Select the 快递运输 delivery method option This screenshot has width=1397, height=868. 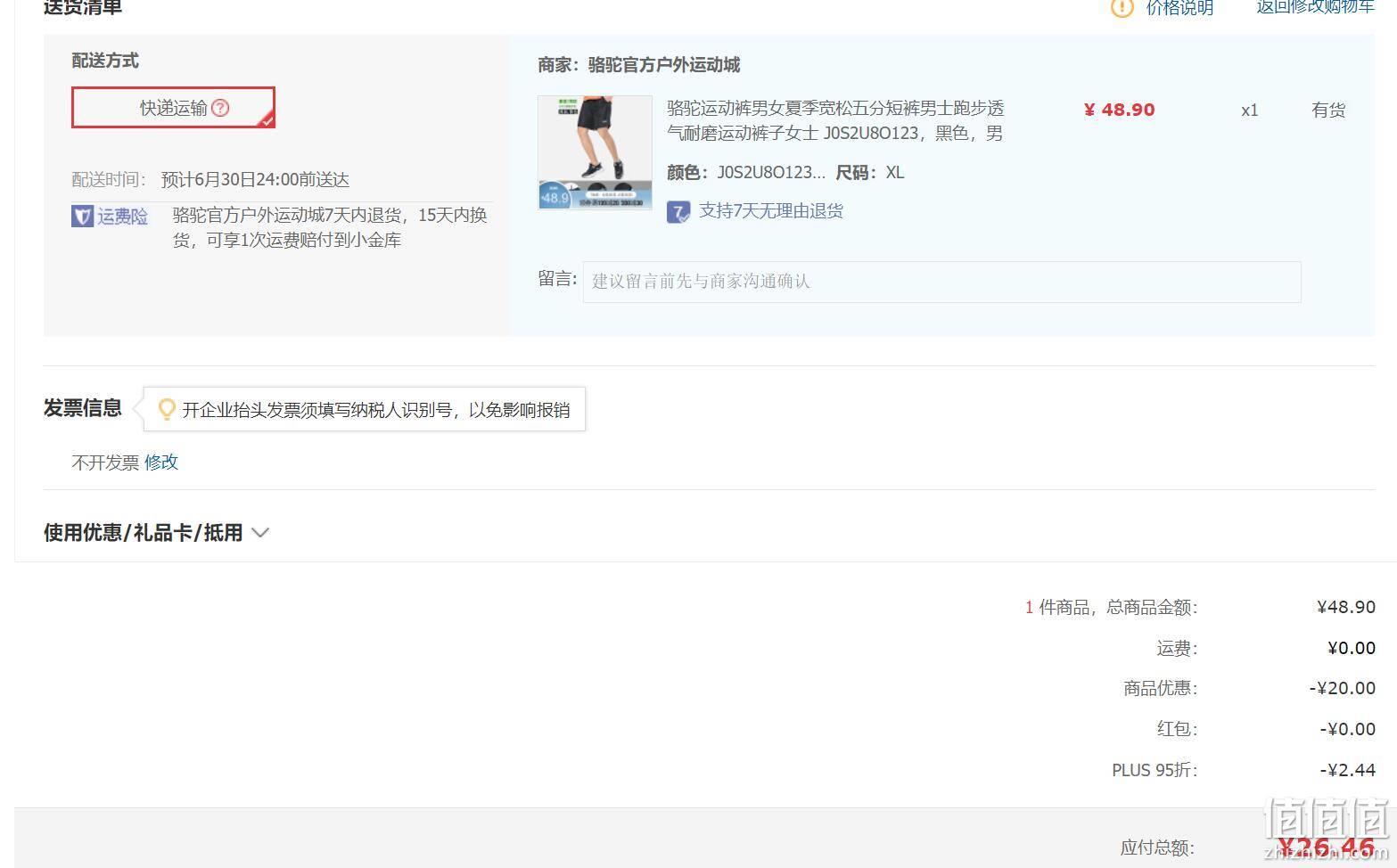point(173,108)
